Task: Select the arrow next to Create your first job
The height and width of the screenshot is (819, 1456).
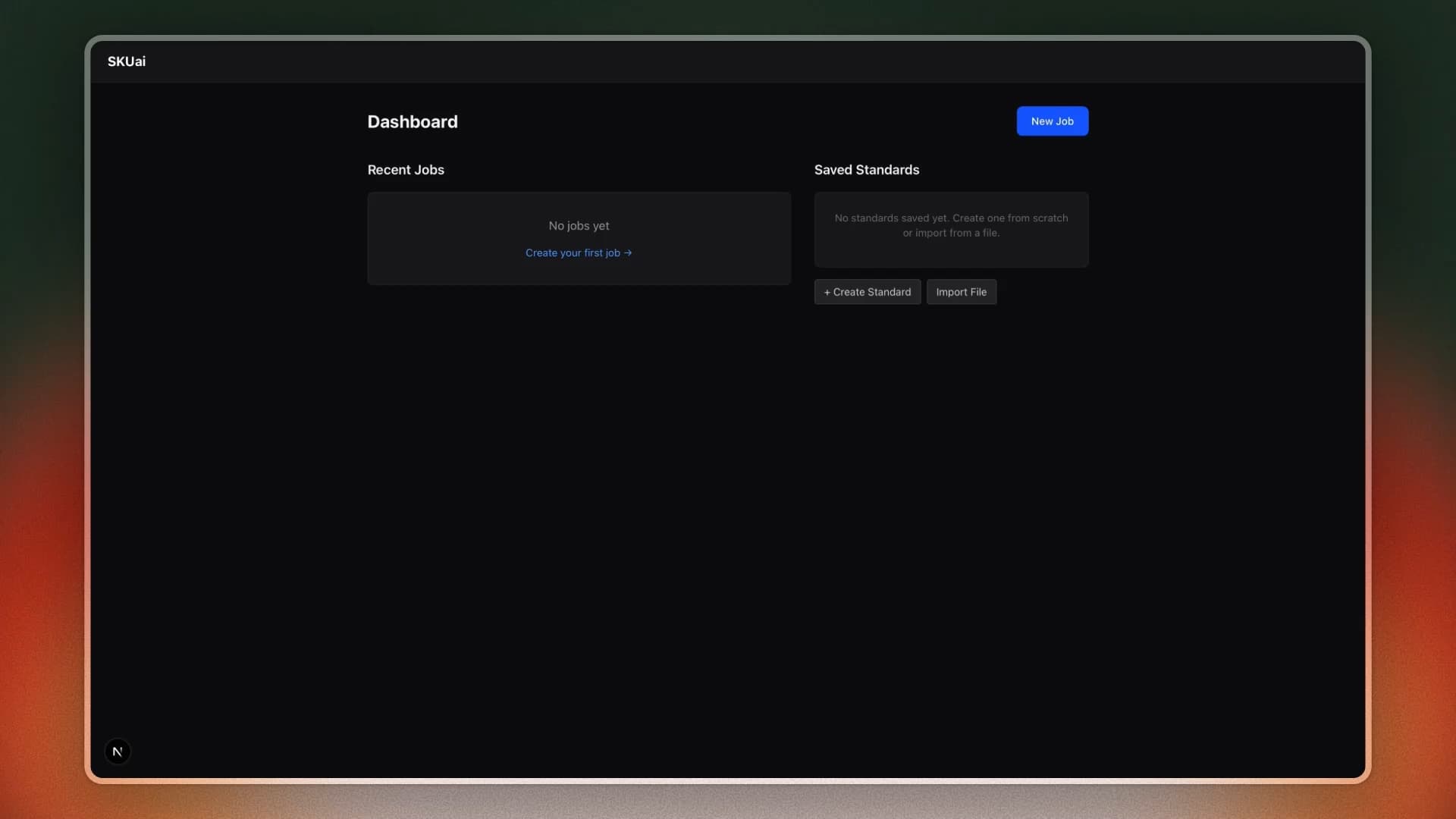Action: coord(627,253)
